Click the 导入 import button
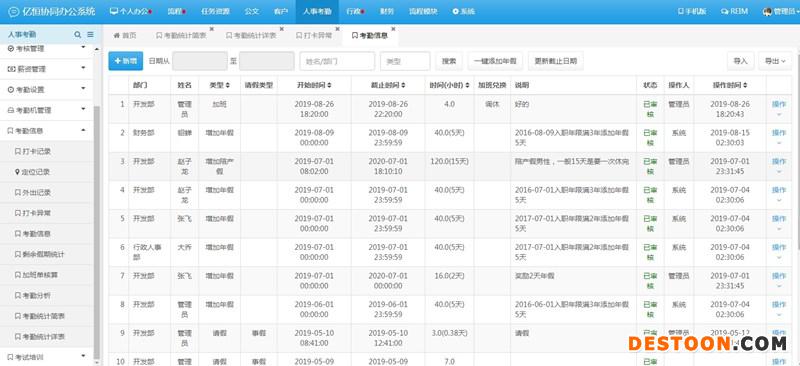The height and width of the screenshot is (366, 800). 740,61
